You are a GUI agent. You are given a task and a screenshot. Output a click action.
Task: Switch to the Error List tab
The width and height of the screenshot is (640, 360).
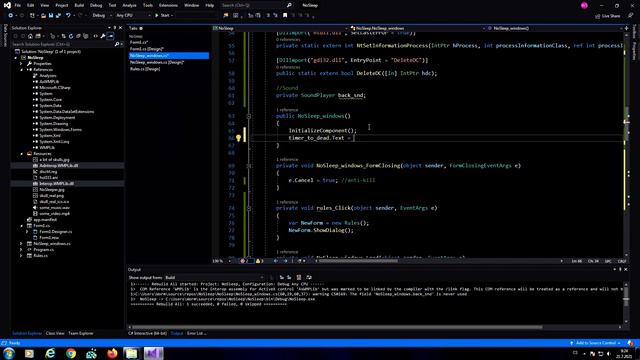tap(196, 333)
